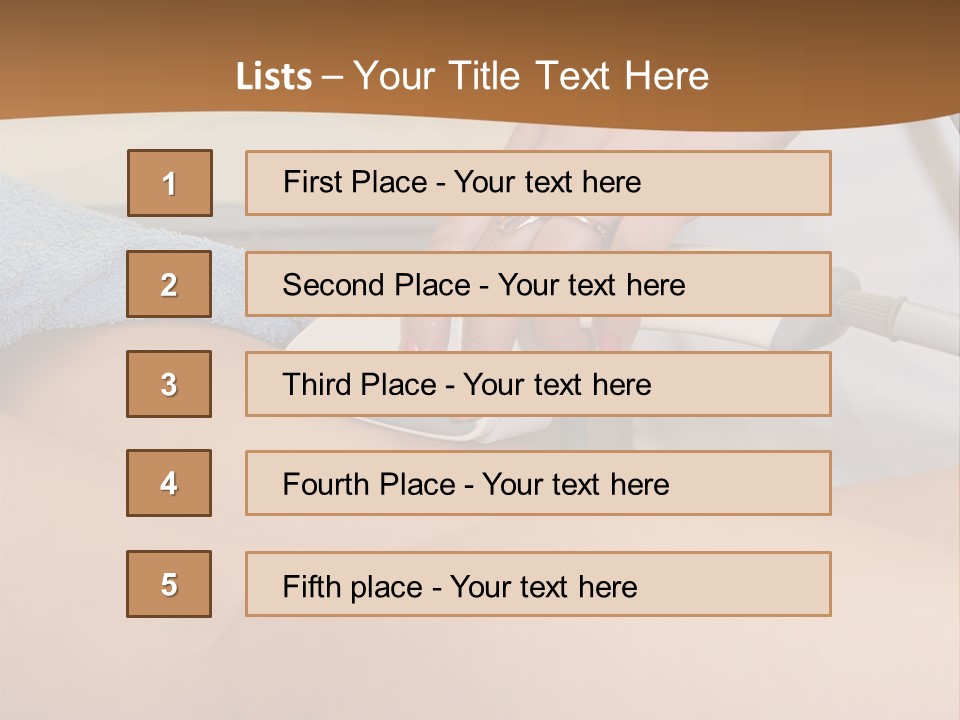Select the 'Fourth Place' text box
Image resolution: width=960 pixels, height=720 pixels.
[538, 484]
